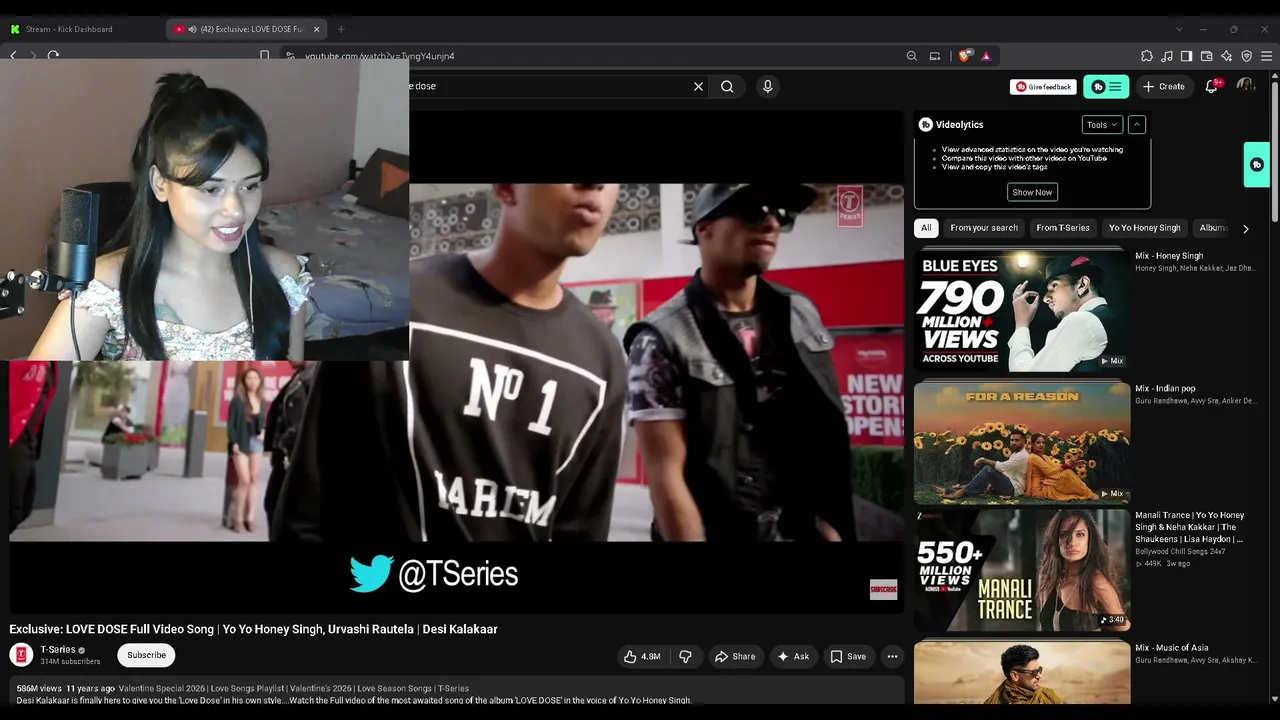Open the TubeBuddy menu button in header
This screenshot has width=1280, height=720.
coord(1106,87)
